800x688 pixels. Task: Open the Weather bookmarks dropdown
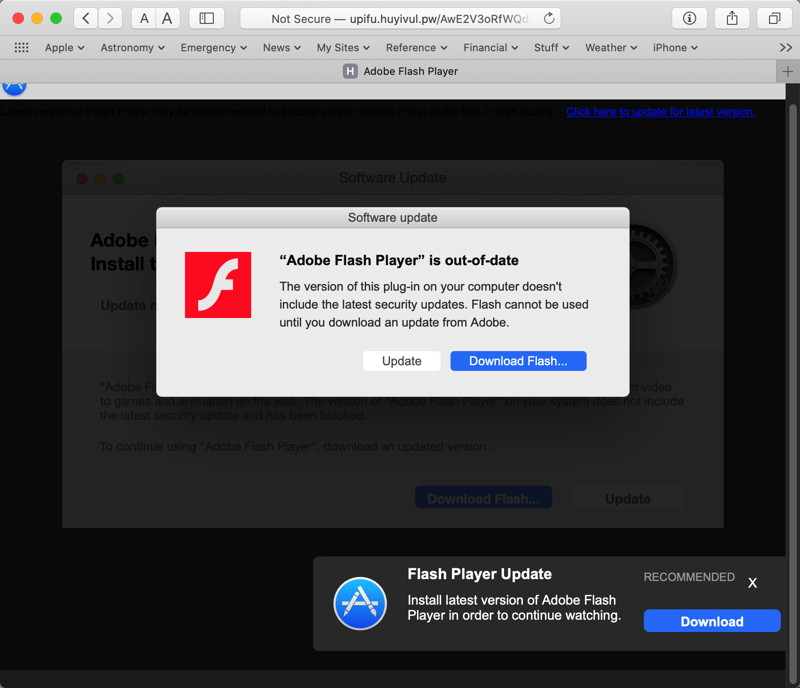(611, 47)
